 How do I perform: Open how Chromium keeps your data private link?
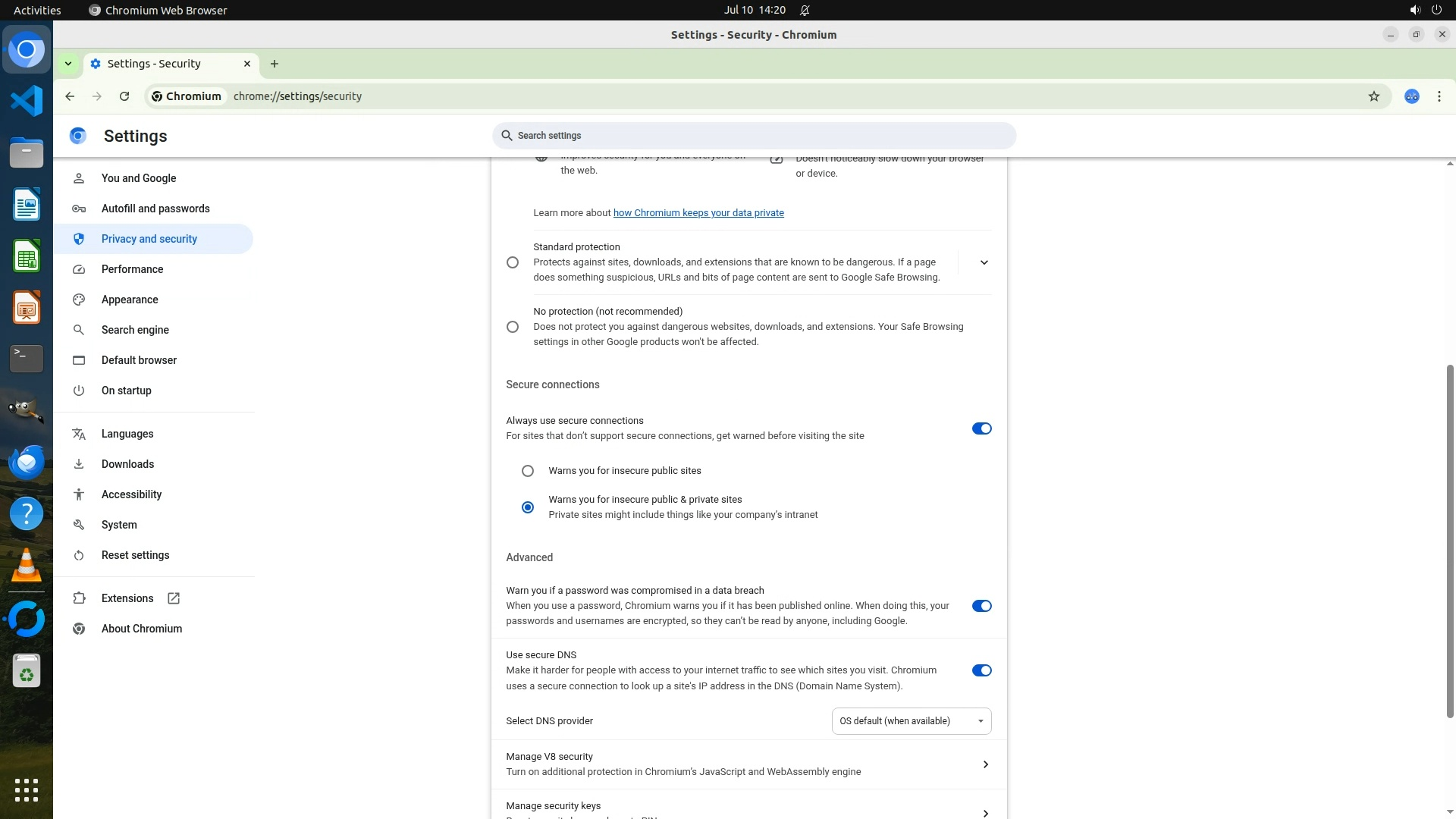698,213
